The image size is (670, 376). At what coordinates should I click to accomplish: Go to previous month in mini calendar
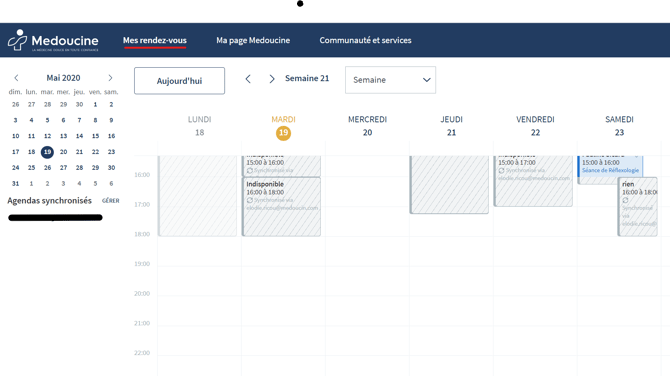click(x=16, y=78)
